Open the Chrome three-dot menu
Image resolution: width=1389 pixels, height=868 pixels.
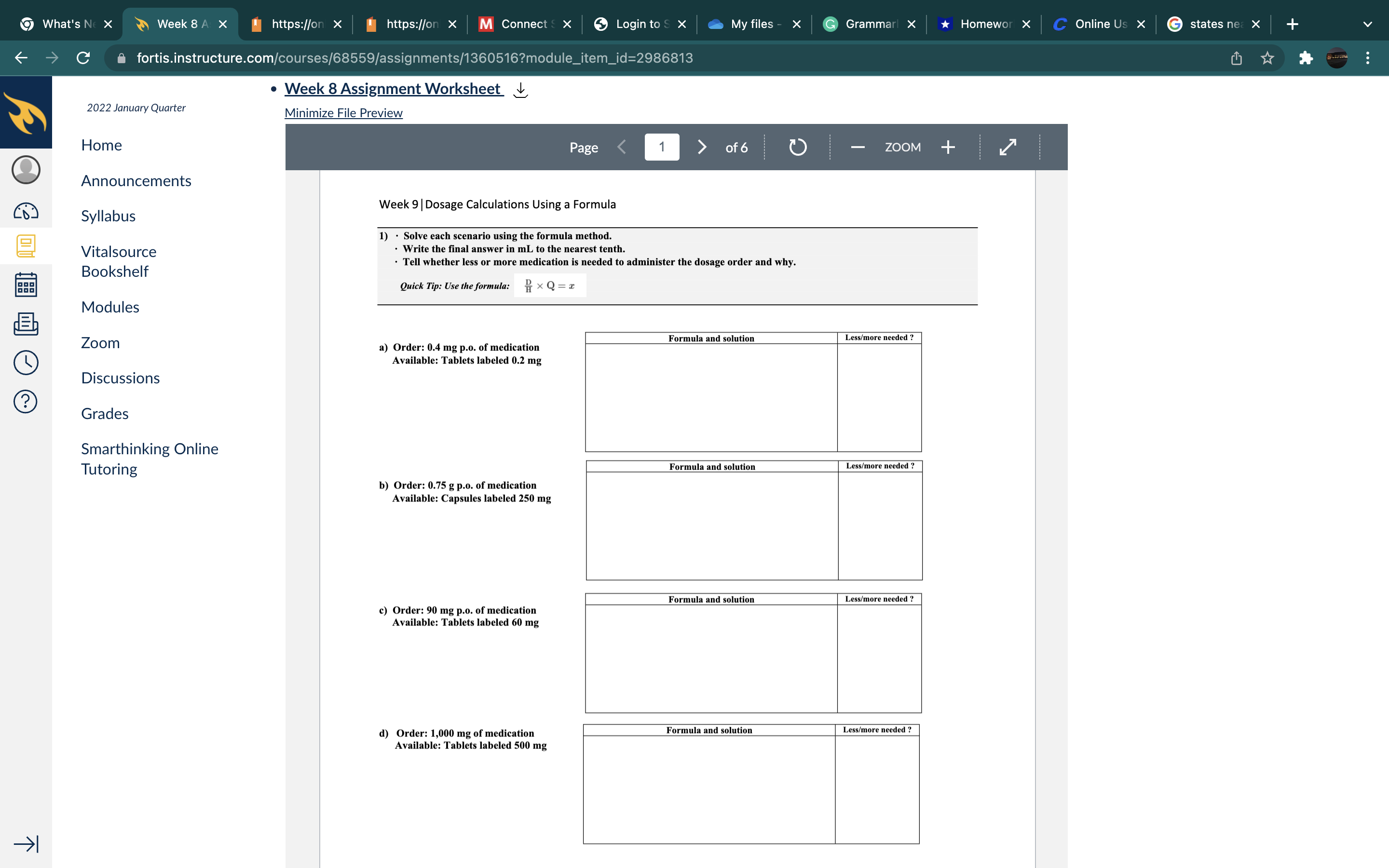[1368, 58]
